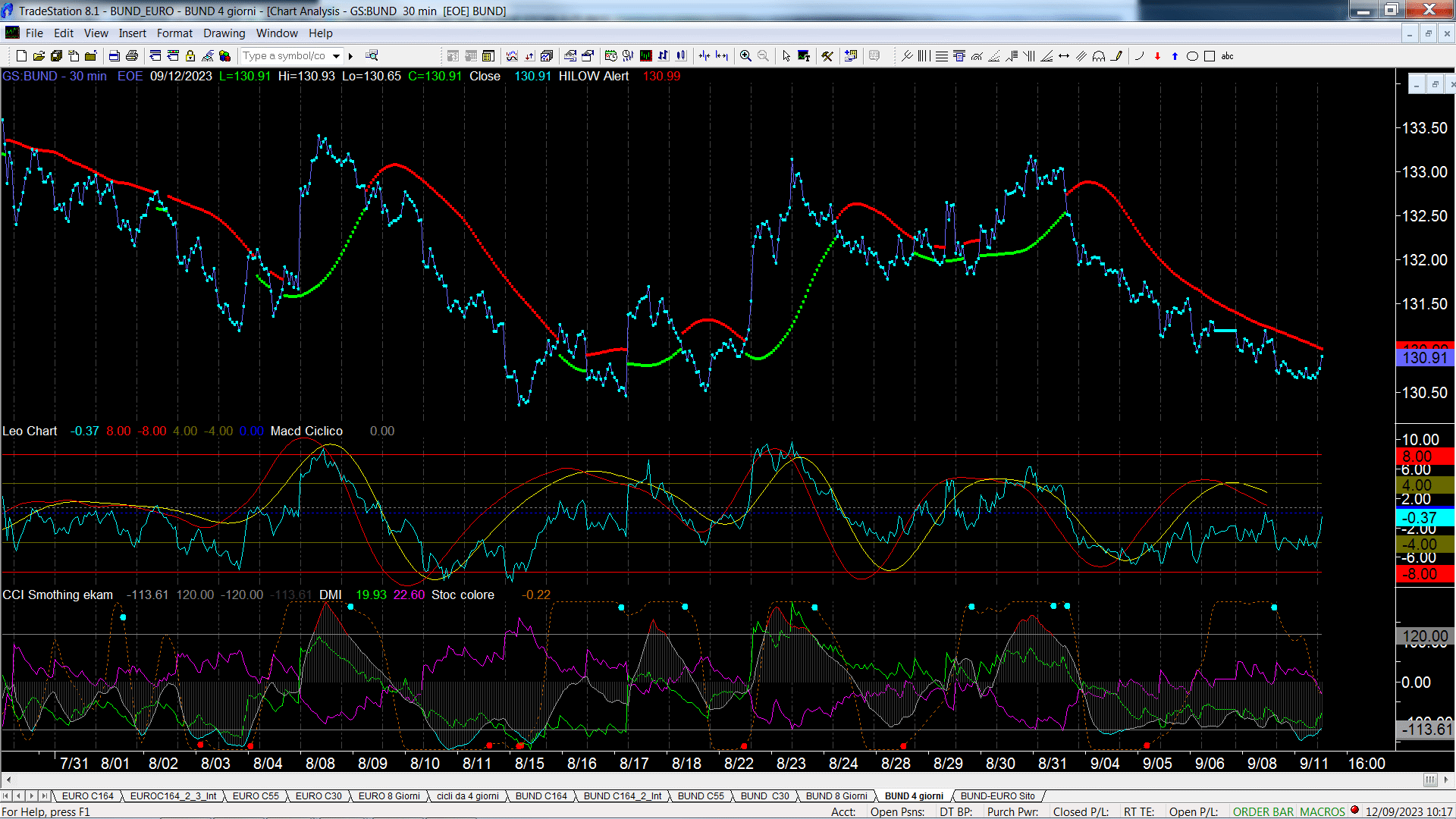Switch to the EURO C164 tab
1456x819 pixels.
pos(87,795)
